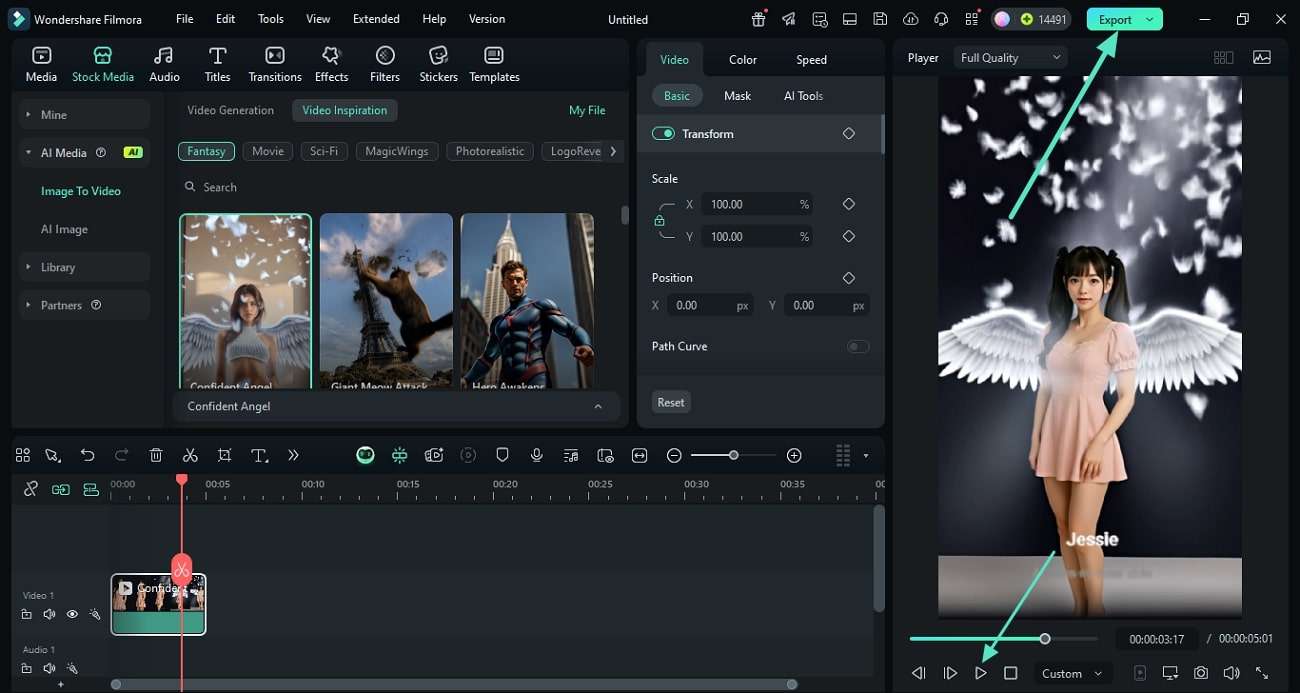
Task: Open the Media panel
Action: 41,64
